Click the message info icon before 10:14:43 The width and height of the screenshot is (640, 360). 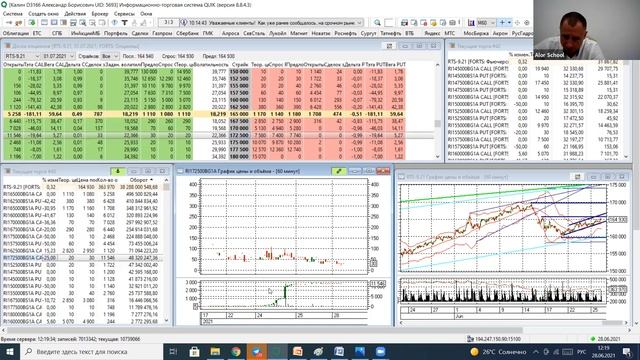(184, 23)
